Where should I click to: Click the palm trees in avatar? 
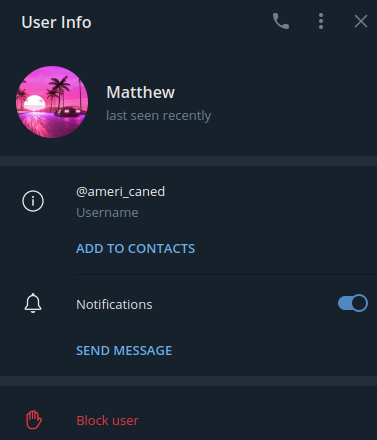pos(58,90)
